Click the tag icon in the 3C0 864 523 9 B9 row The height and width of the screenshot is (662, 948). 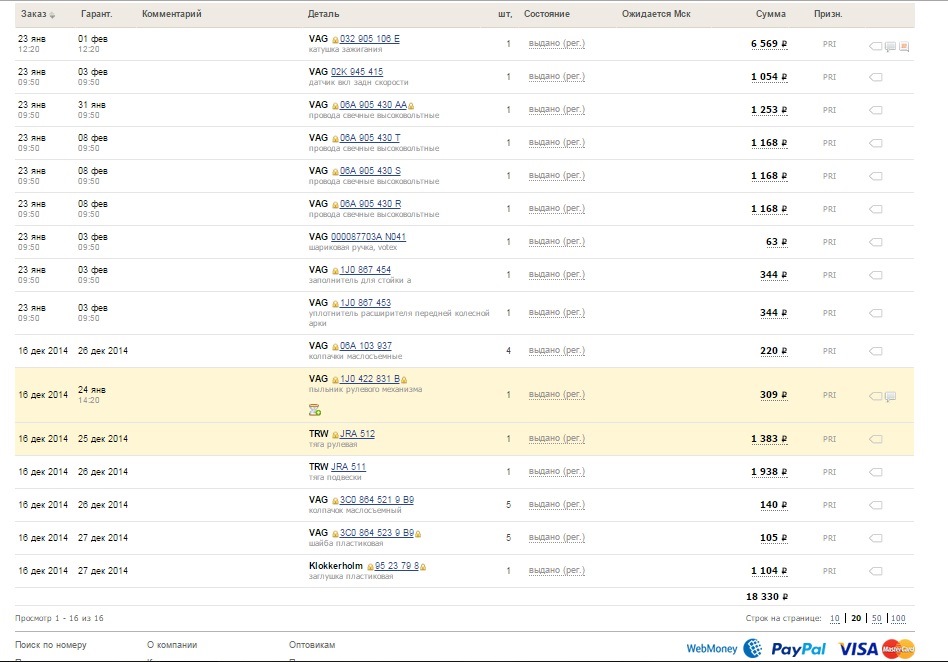[875, 538]
